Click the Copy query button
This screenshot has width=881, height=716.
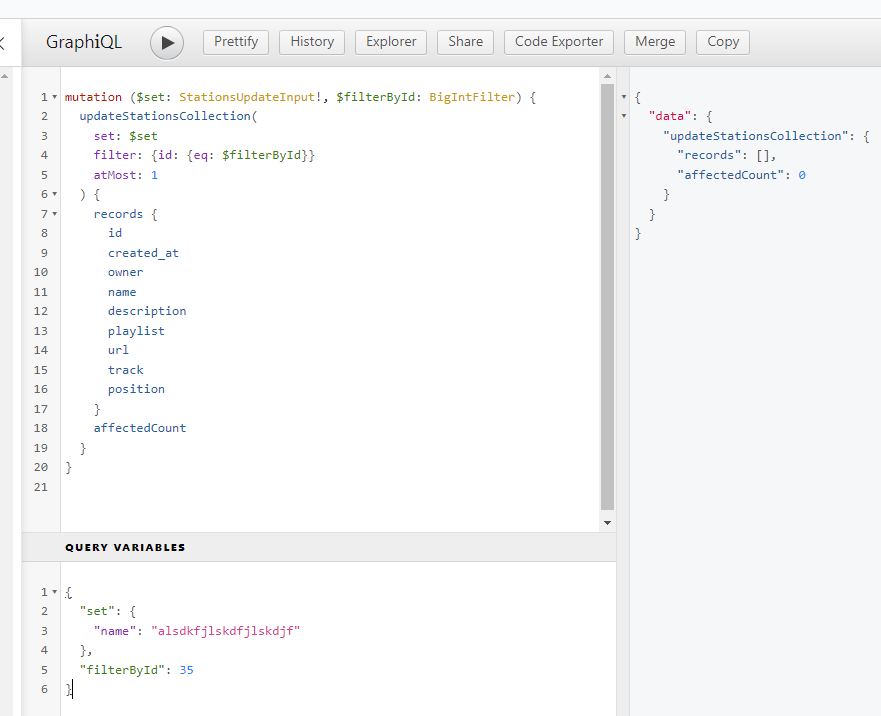click(723, 42)
